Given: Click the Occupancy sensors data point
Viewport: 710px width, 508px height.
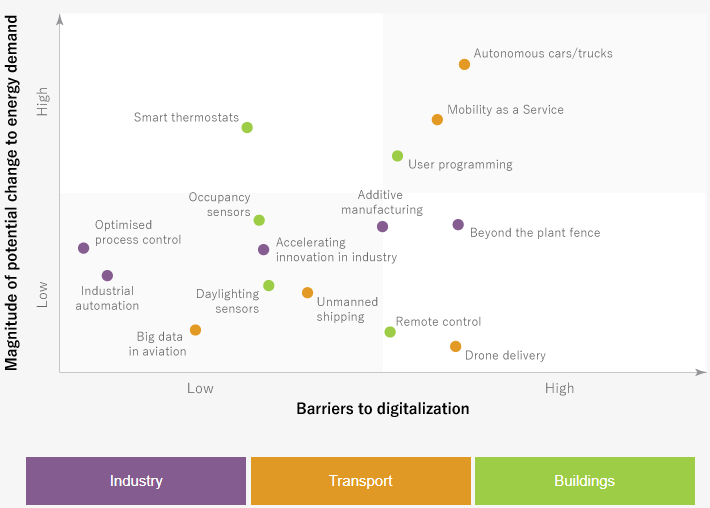Looking at the screenshot, I should pos(259,220).
